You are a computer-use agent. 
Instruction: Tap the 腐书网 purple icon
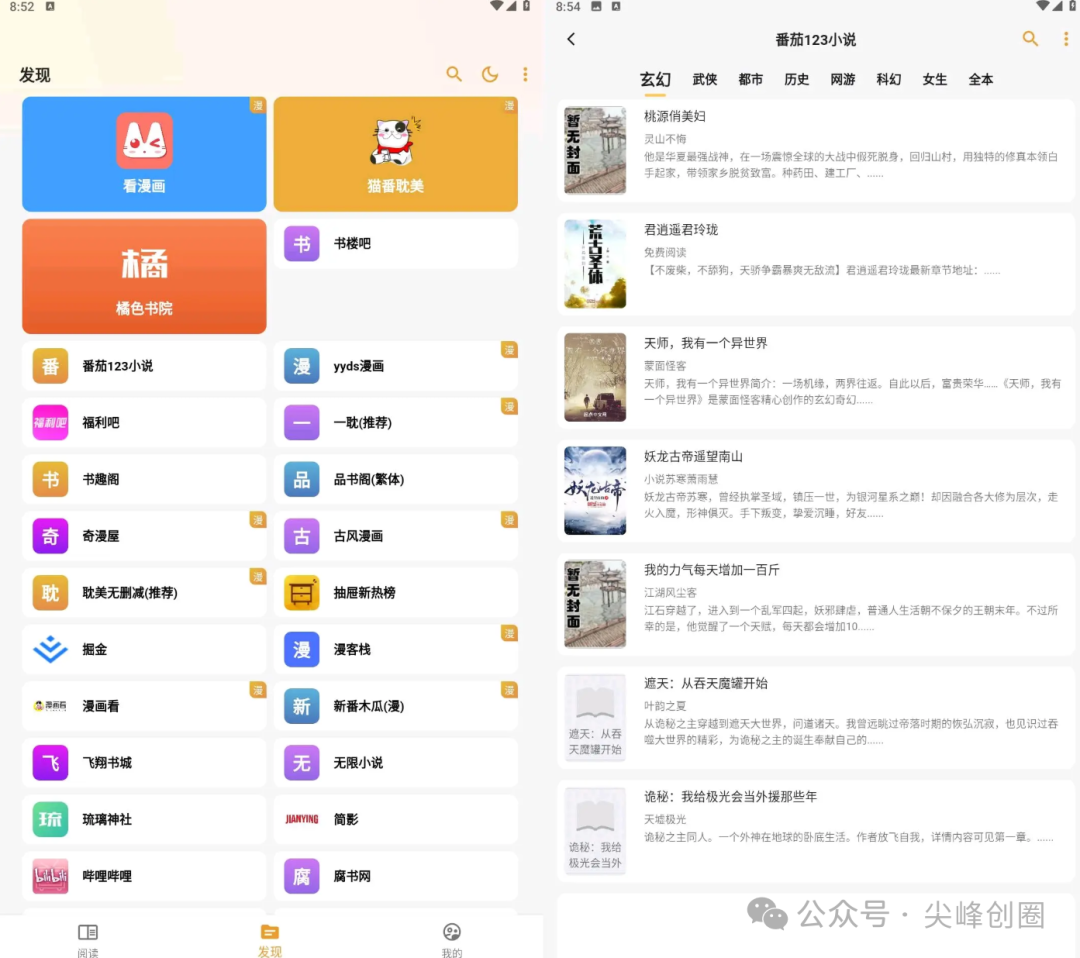pos(302,876)
